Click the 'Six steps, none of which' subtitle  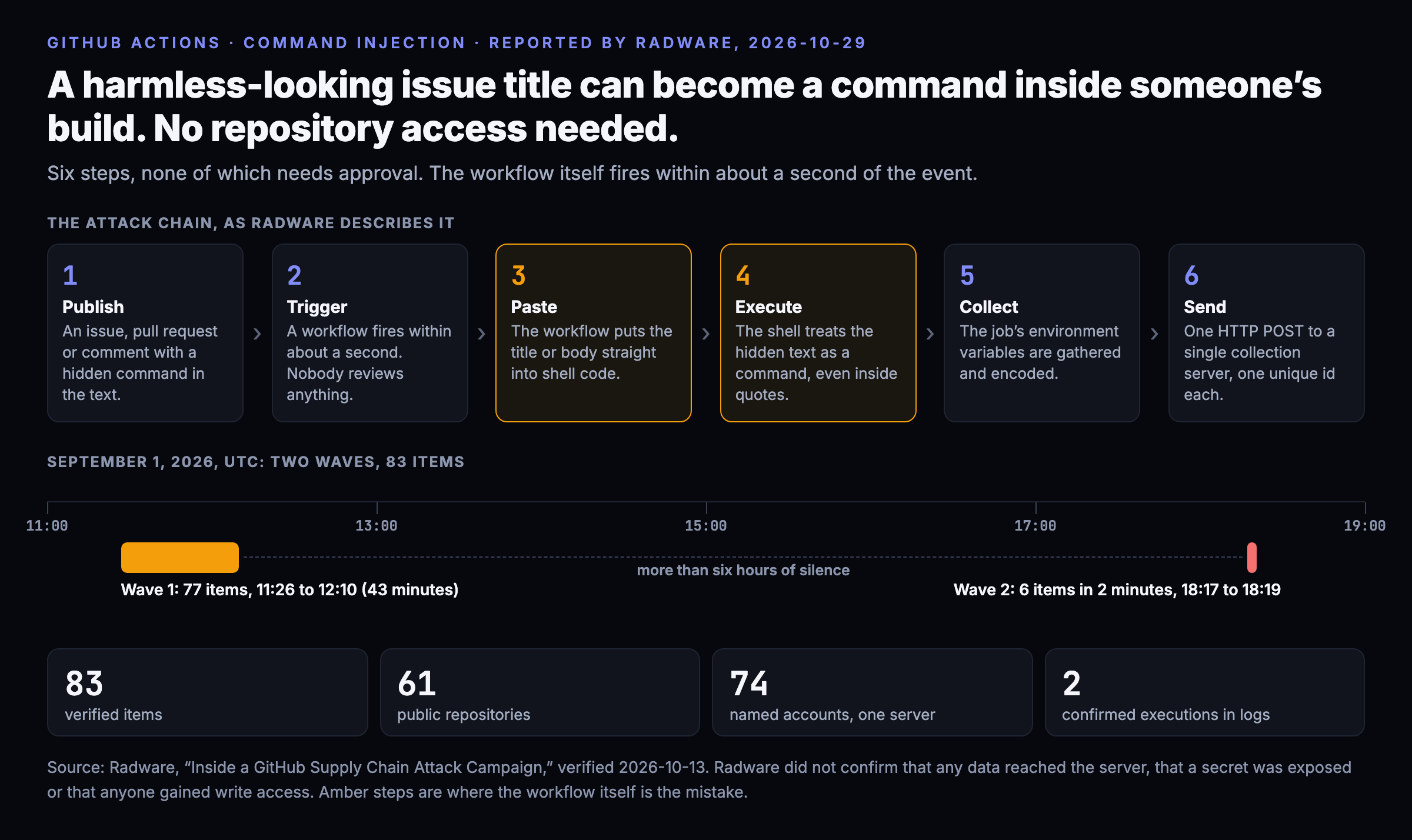512,174
